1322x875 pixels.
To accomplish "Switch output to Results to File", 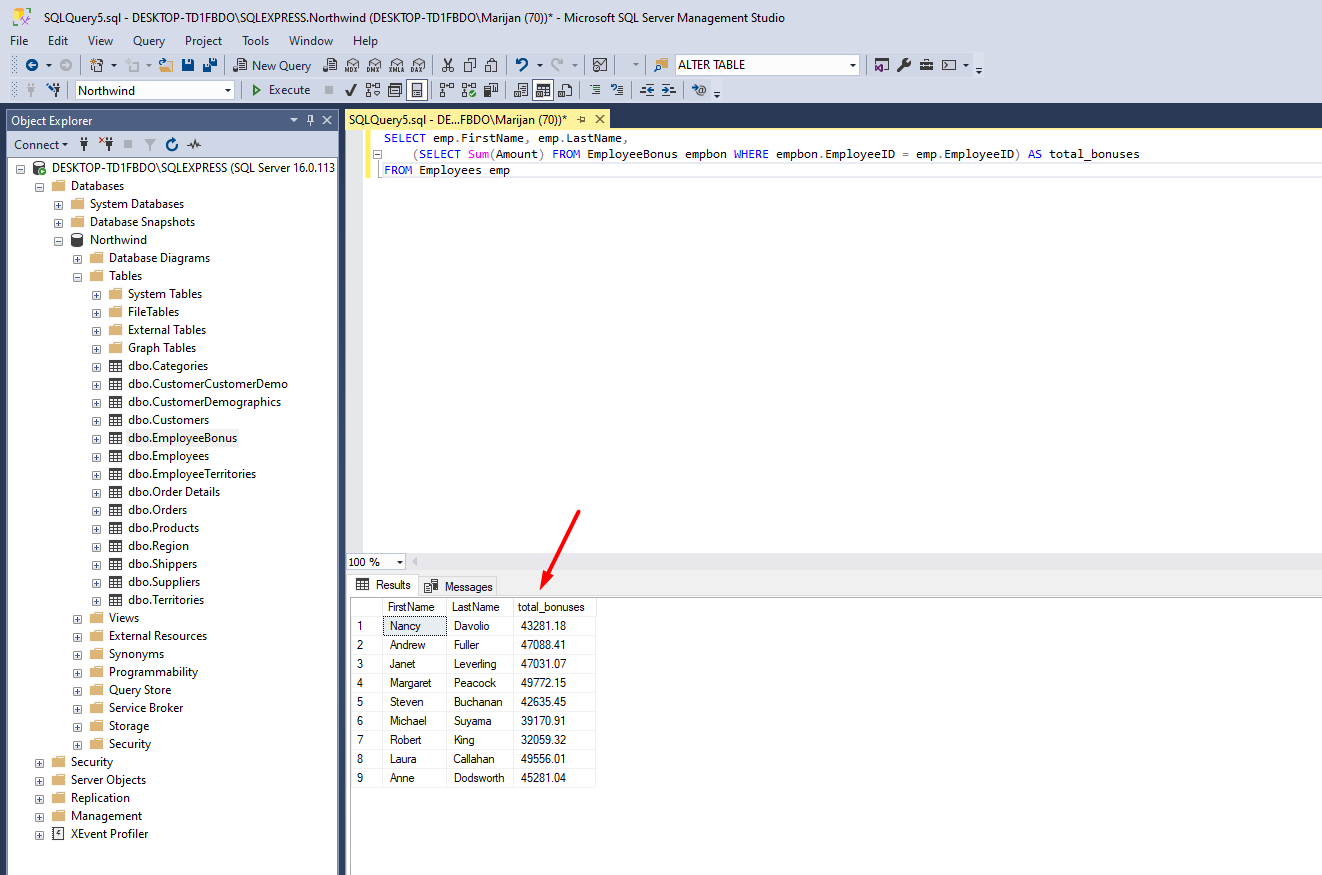I will (x=565, y=90).
